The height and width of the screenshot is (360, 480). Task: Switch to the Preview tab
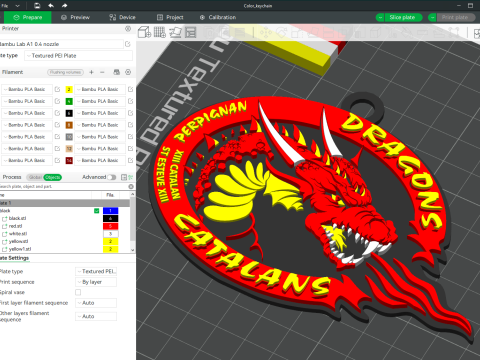pyautogui.click(x=75, y=17)
